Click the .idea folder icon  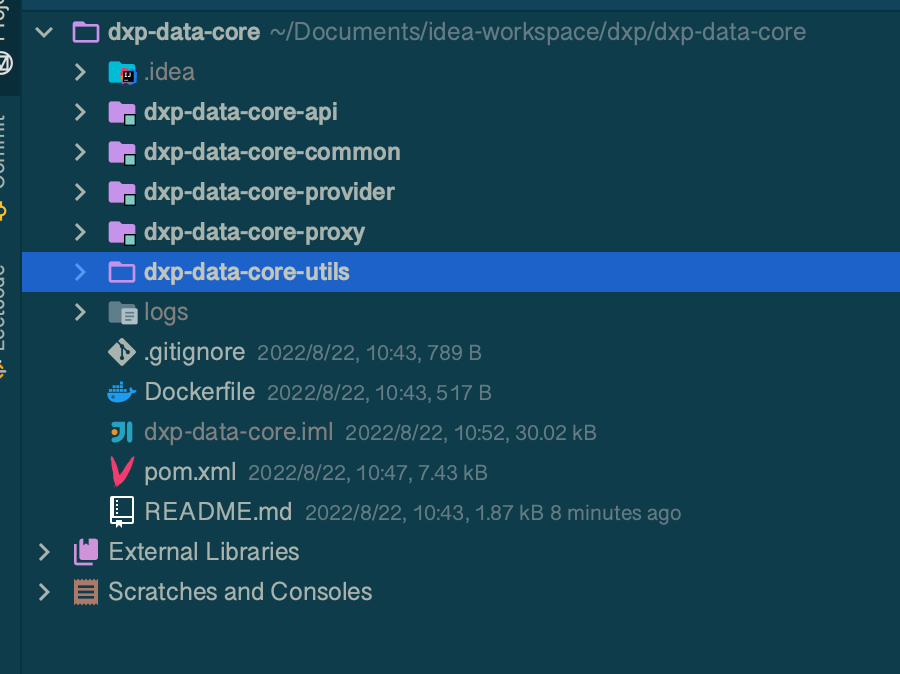121,73
